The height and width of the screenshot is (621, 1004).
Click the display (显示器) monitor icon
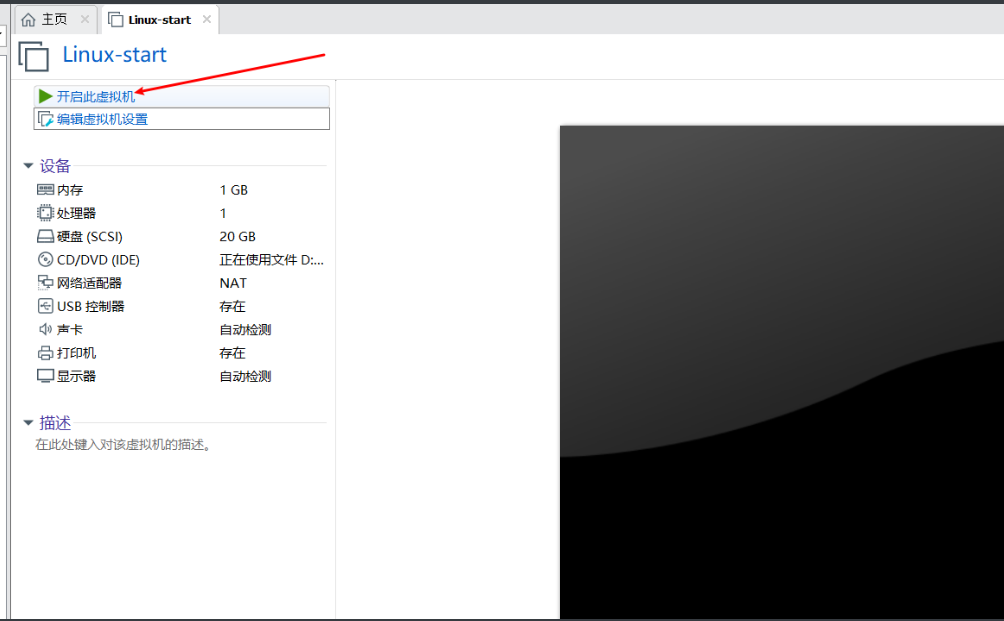(x=45, y=376)
